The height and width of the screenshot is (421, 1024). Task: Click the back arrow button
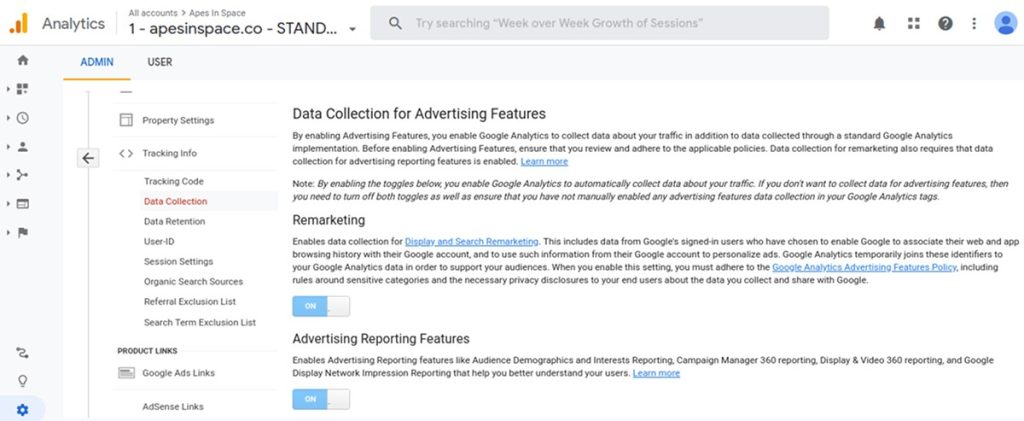pos(88,158)
